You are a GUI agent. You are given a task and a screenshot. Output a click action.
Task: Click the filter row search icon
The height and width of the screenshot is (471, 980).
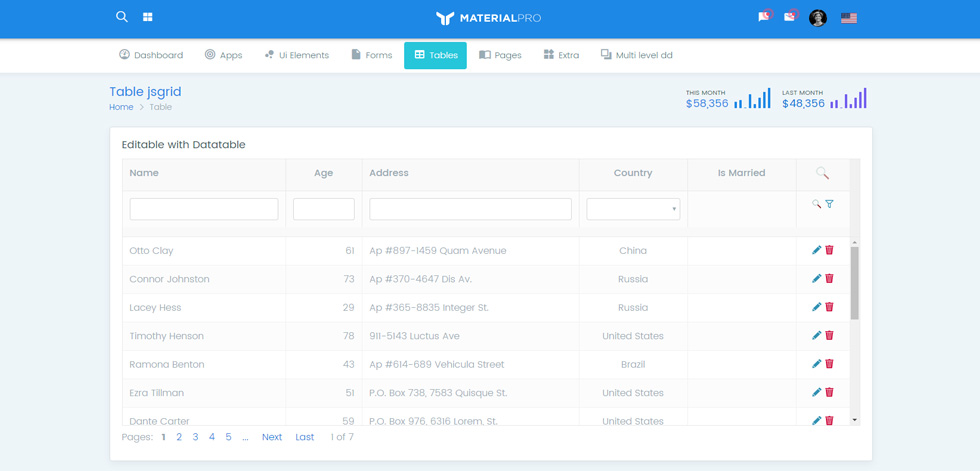816,204
